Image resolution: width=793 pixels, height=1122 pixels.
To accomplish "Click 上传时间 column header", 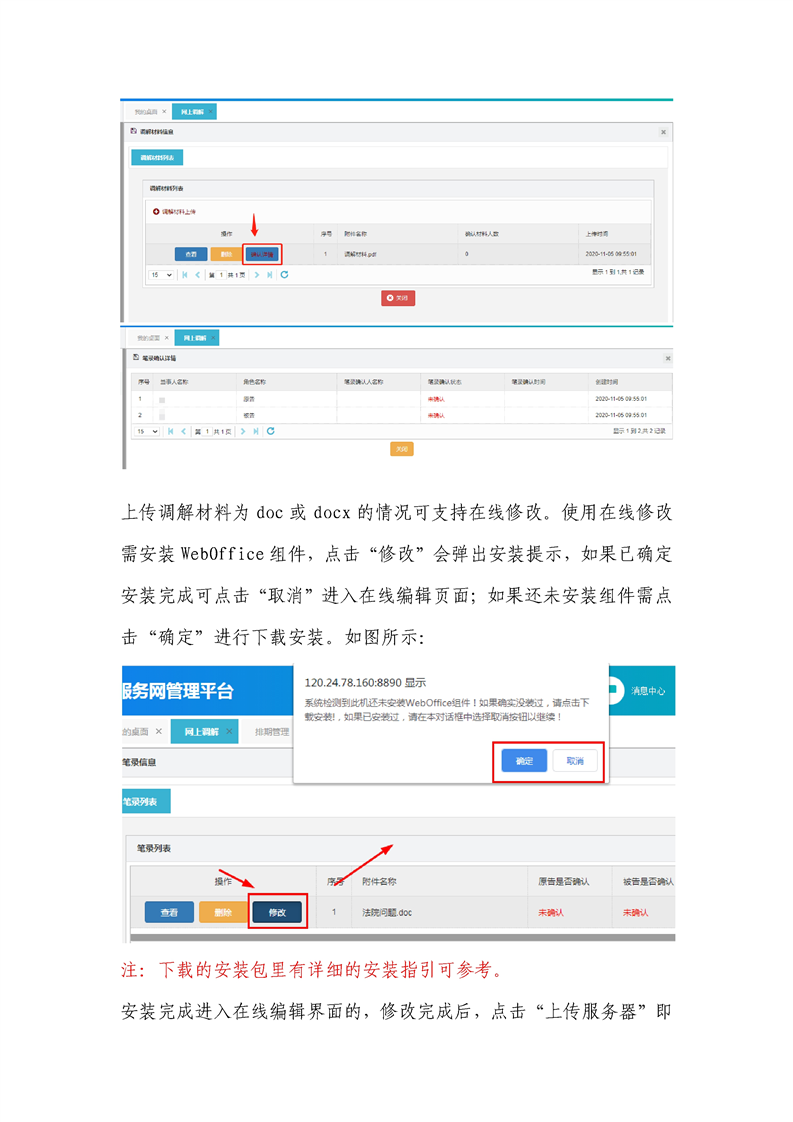I will point(597,234).
